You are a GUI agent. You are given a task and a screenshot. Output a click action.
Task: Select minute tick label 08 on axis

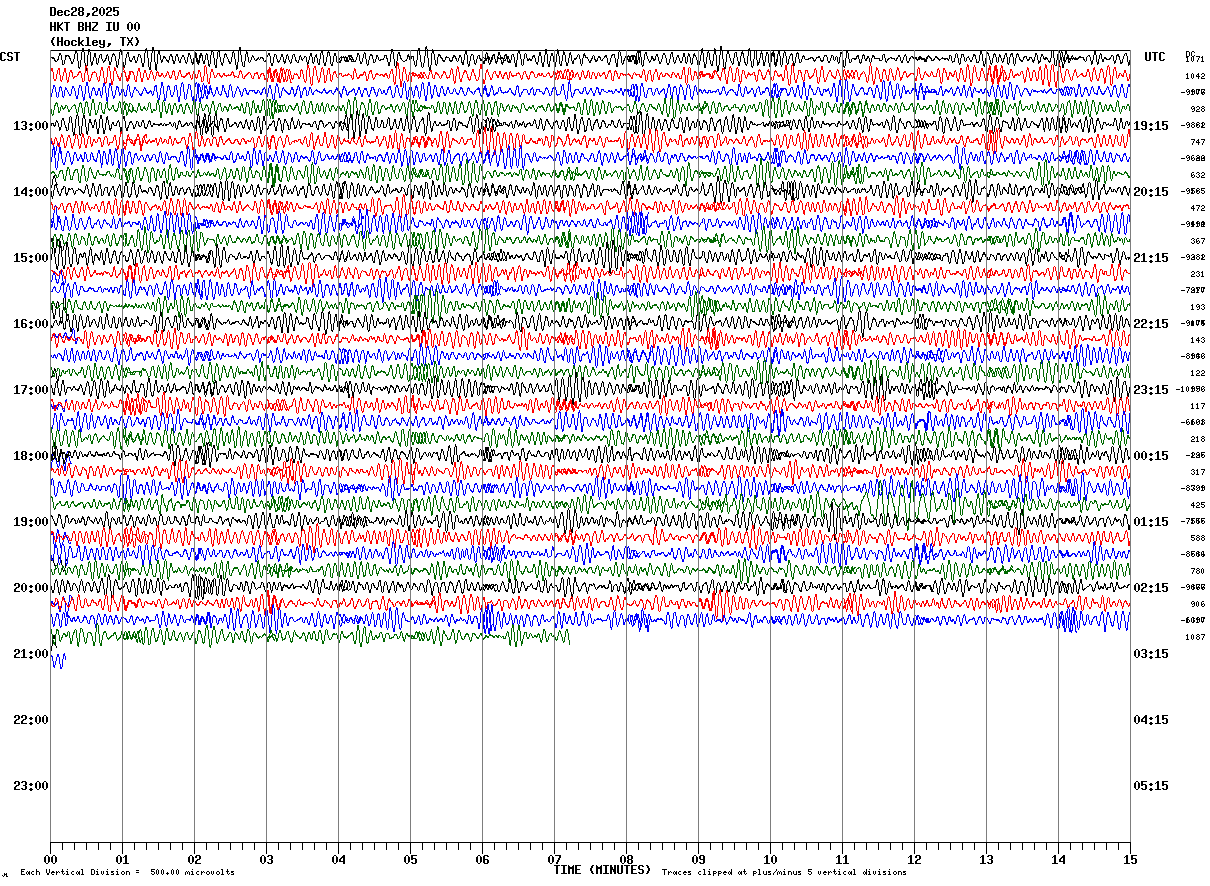[x=626, y=859]
